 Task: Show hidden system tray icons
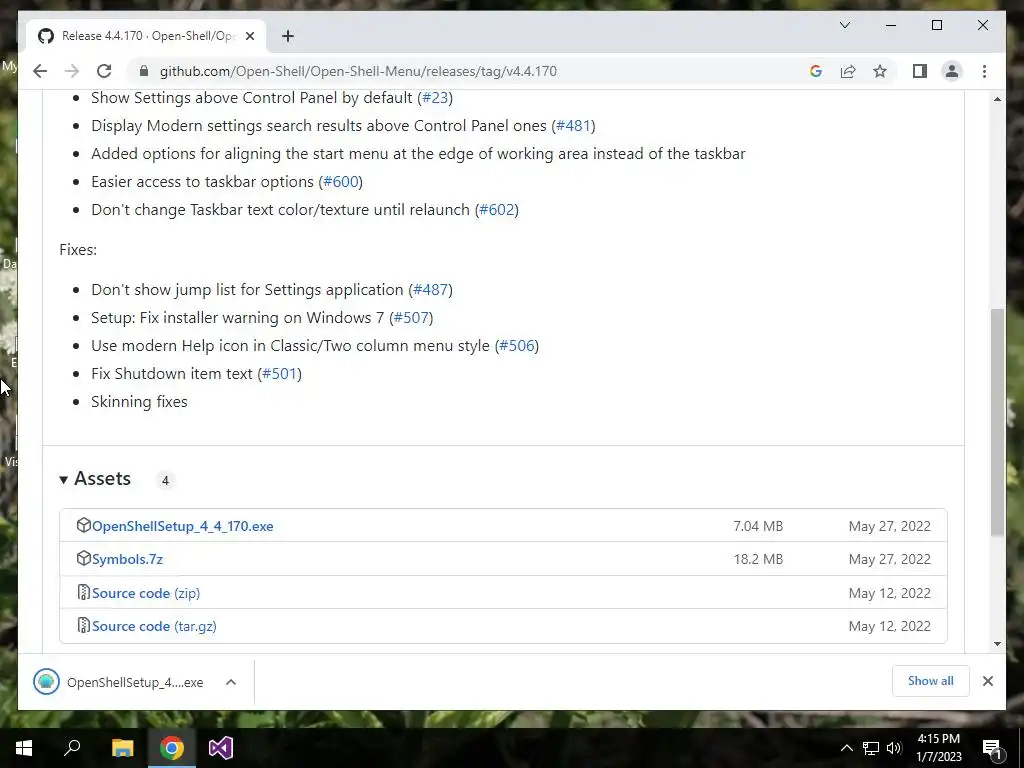846,748
